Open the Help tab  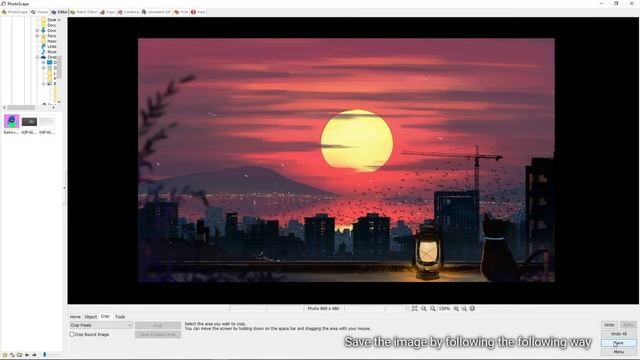(x=198, y=12)
